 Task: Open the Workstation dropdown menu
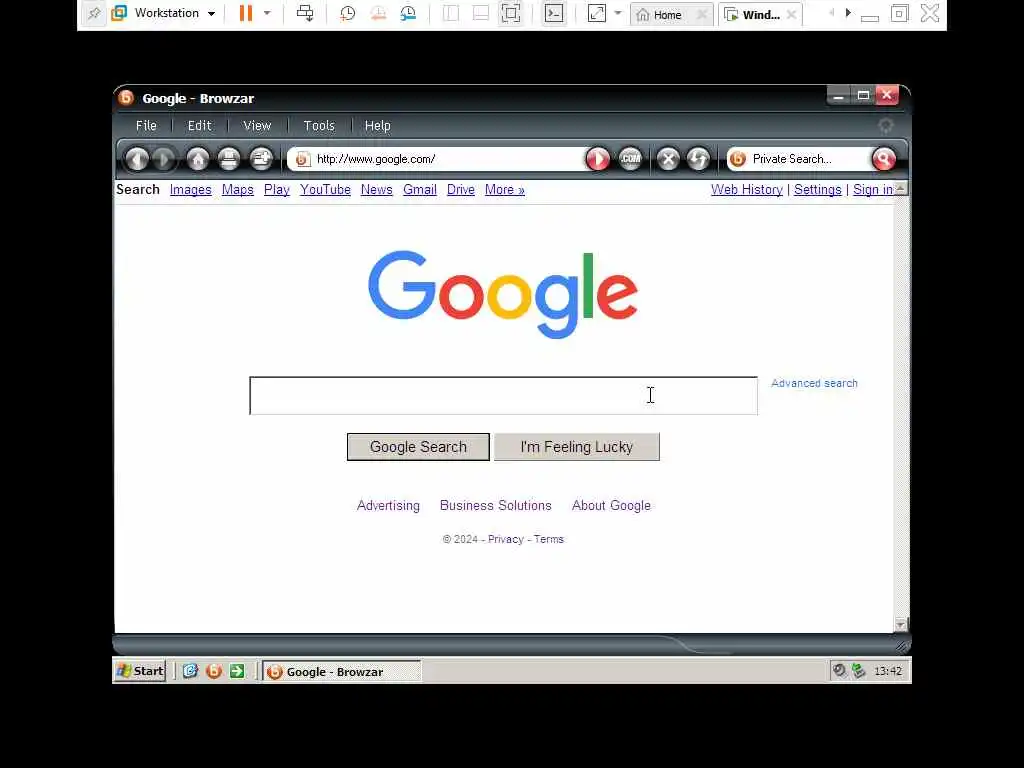pyautogui.click(x=164, y=13)
